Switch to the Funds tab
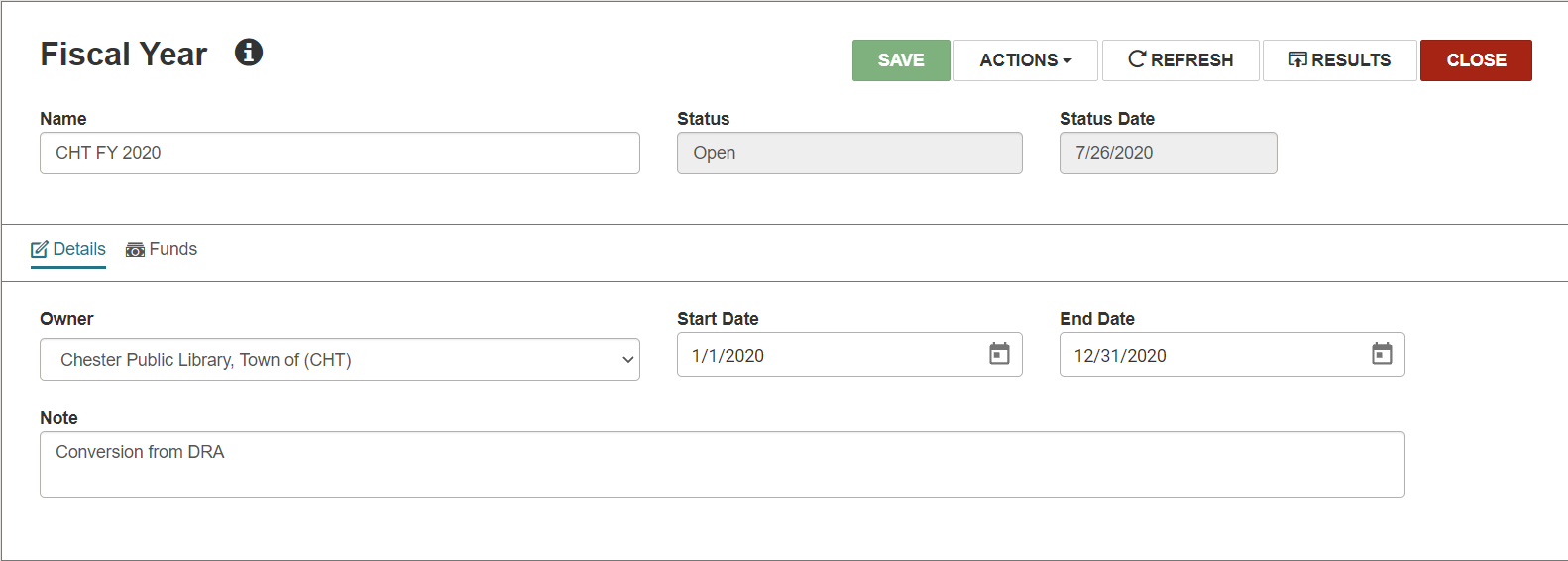Viewport: 1568px width, 561px height. point(162,250)
